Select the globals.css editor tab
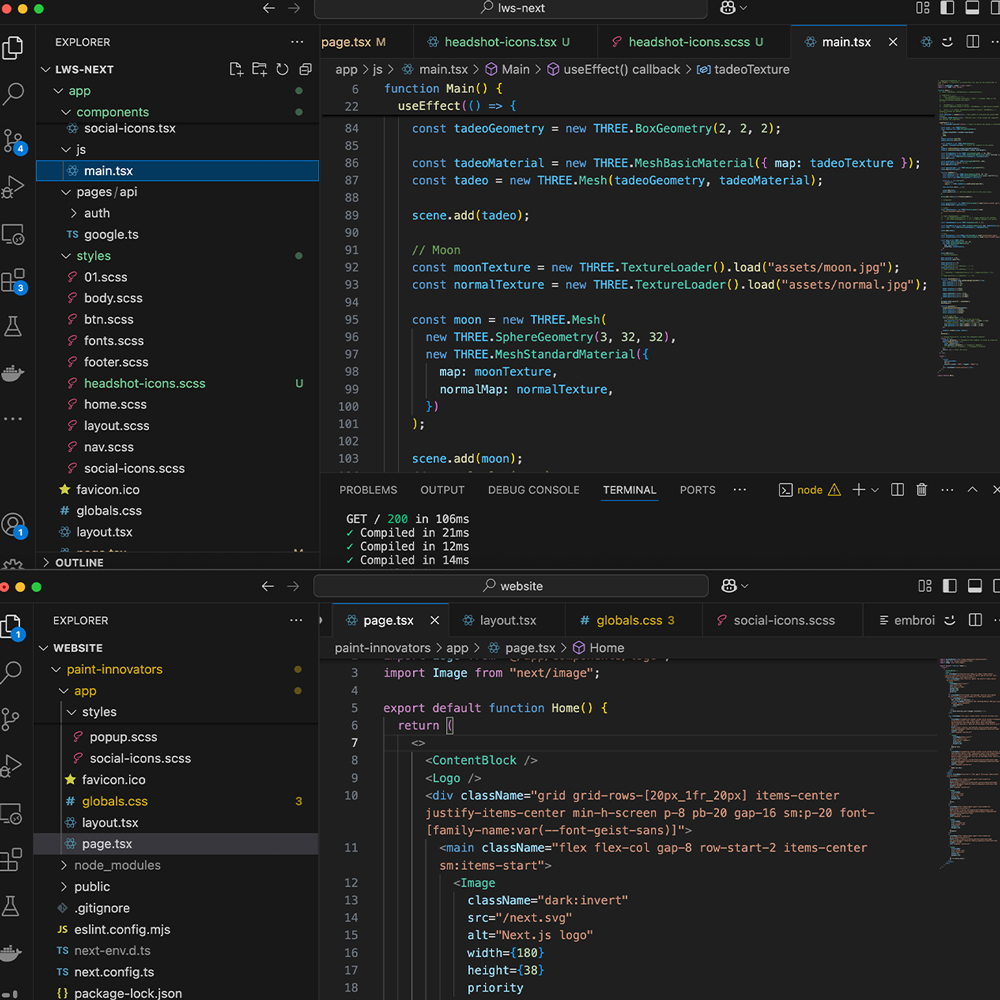This screenshot has width=1000, height=1000. pyautogui.click(x=628, y=620)
